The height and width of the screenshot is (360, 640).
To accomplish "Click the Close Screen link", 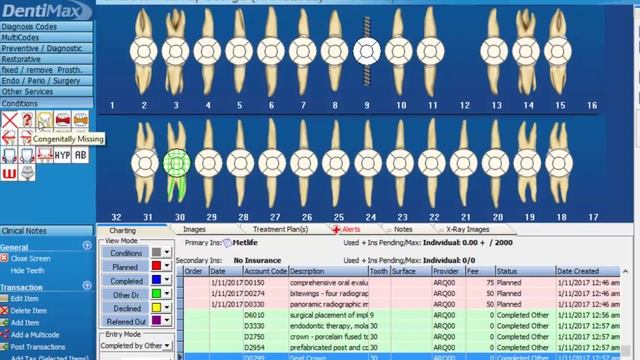I will point(31,258).
